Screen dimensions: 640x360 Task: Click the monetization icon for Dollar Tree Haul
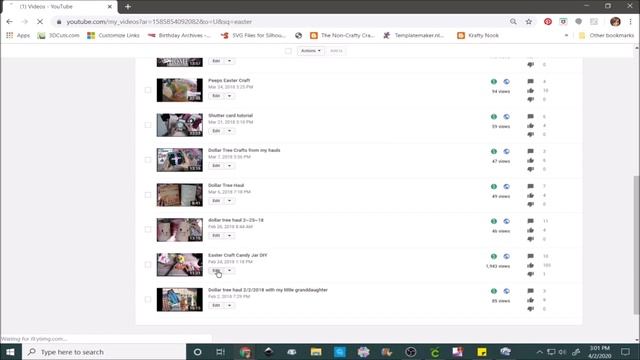pos(494,187)
